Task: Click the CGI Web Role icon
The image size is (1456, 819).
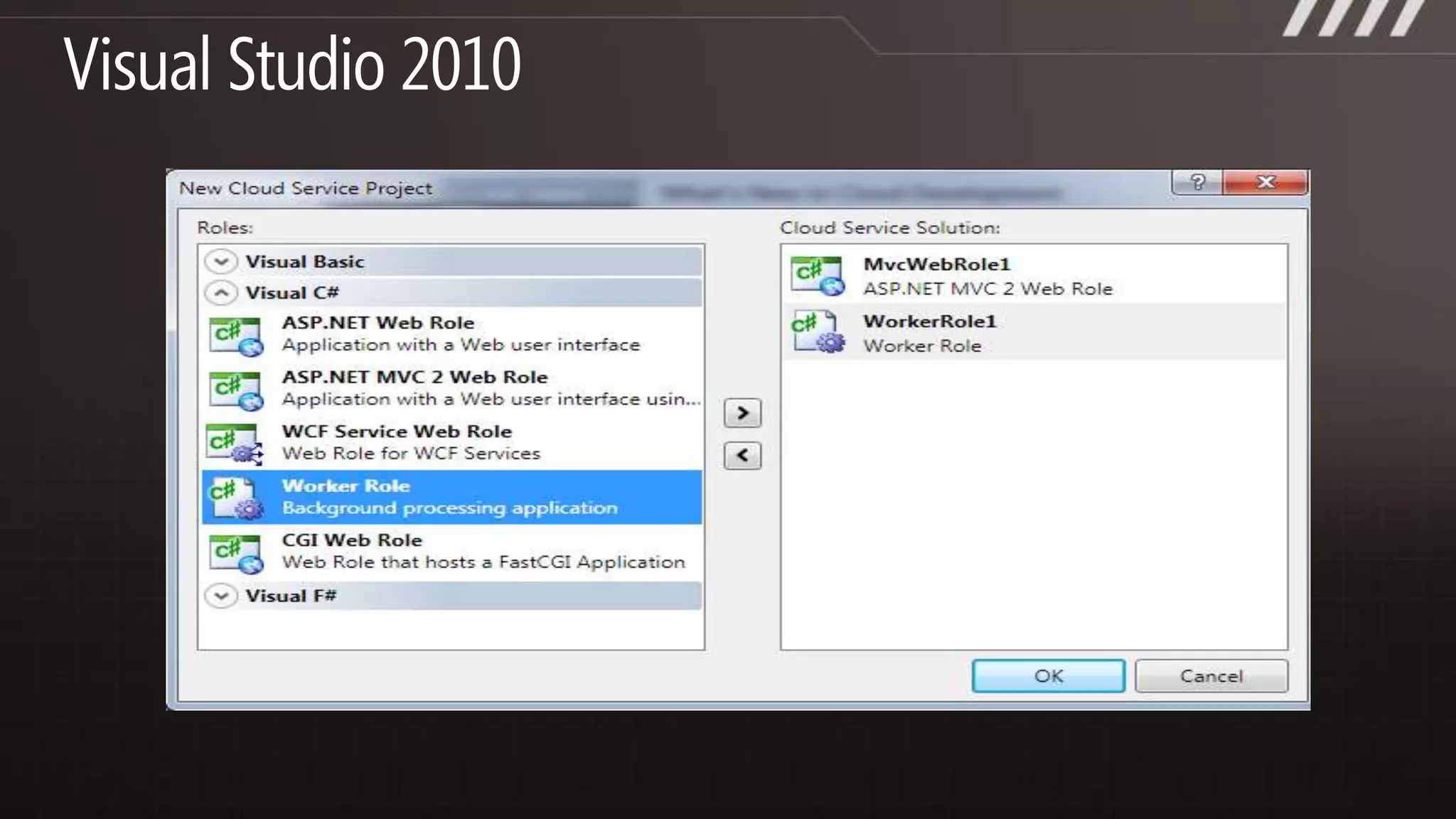Action: (x=236, y=553)
